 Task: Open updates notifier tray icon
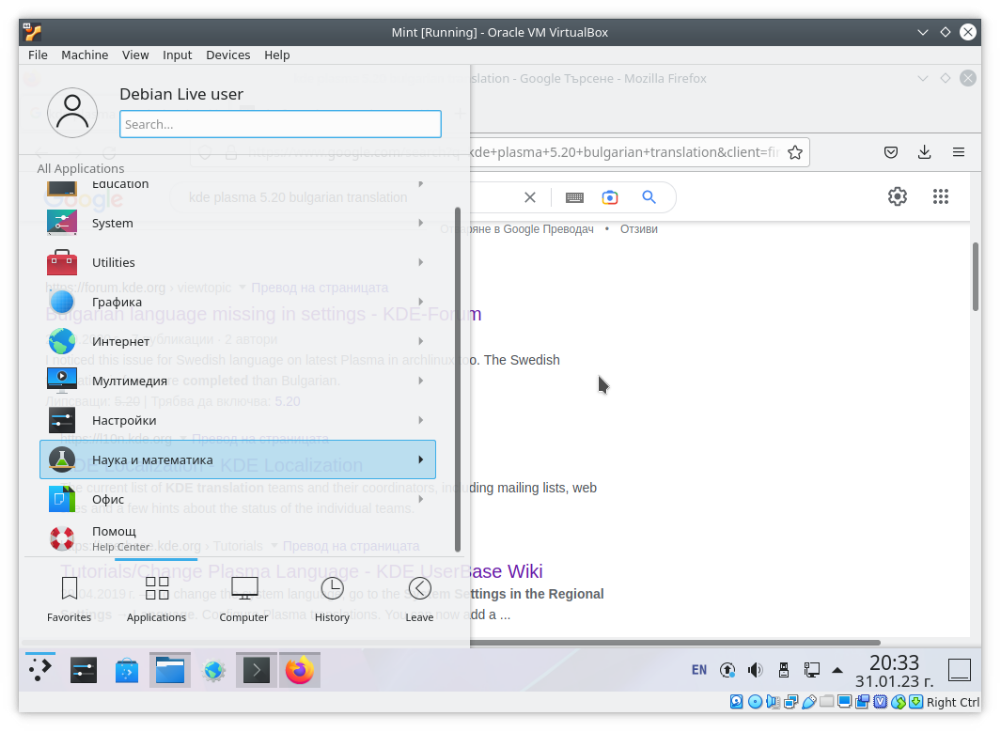(x=727, y=670)
